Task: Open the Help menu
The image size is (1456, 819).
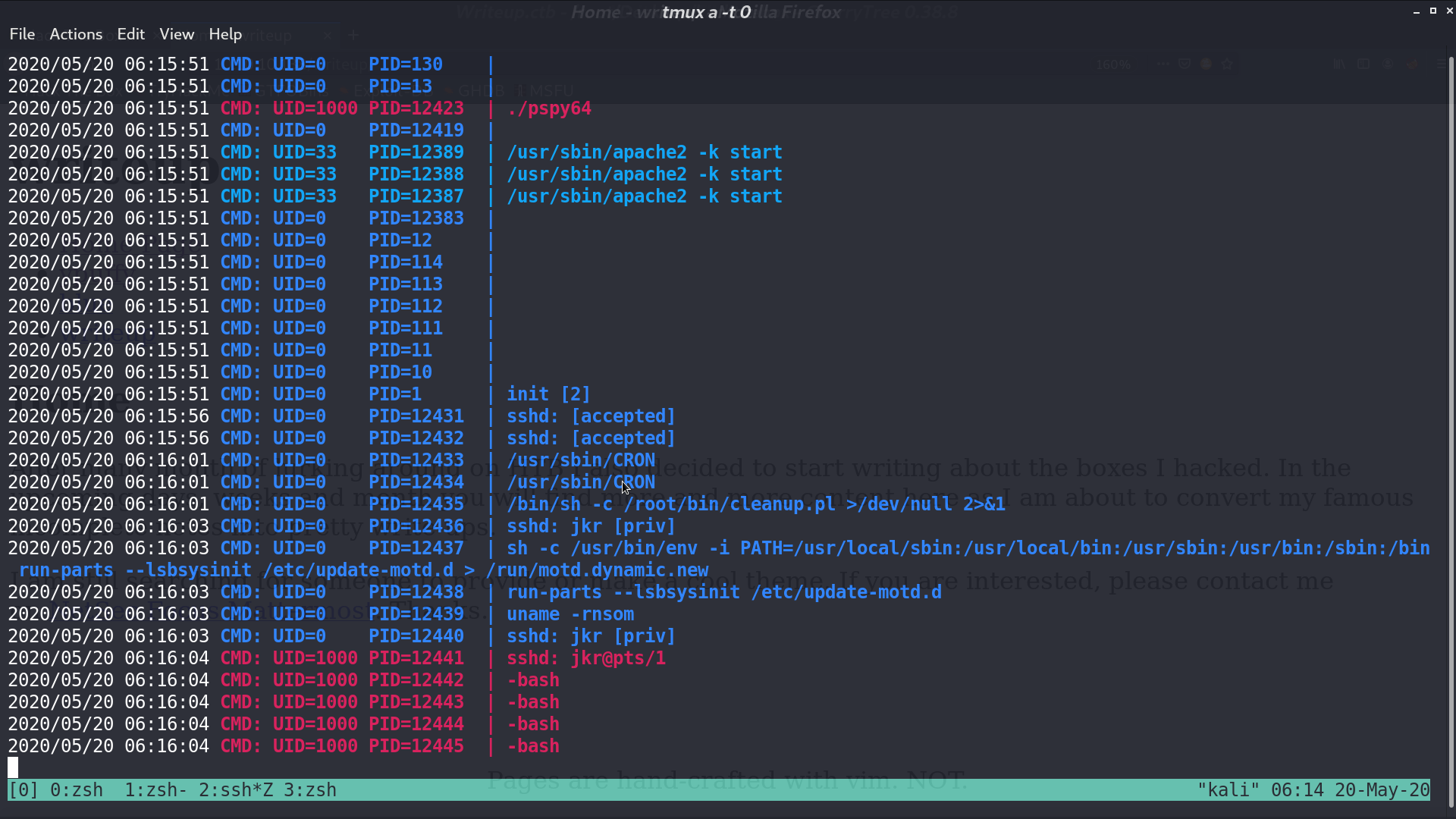Action: [x=225, y=34]
